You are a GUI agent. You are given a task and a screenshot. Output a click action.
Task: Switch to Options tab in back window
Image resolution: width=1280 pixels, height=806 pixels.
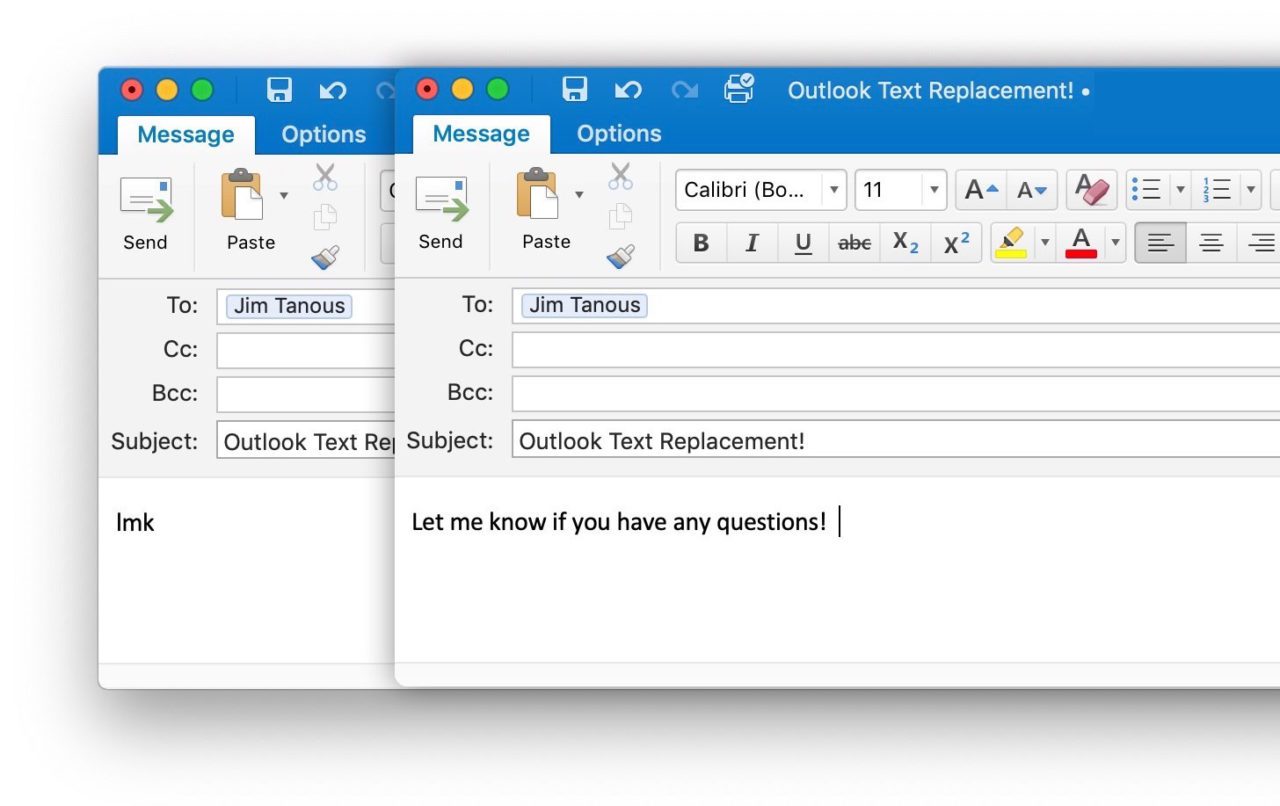tap(324, 135)
